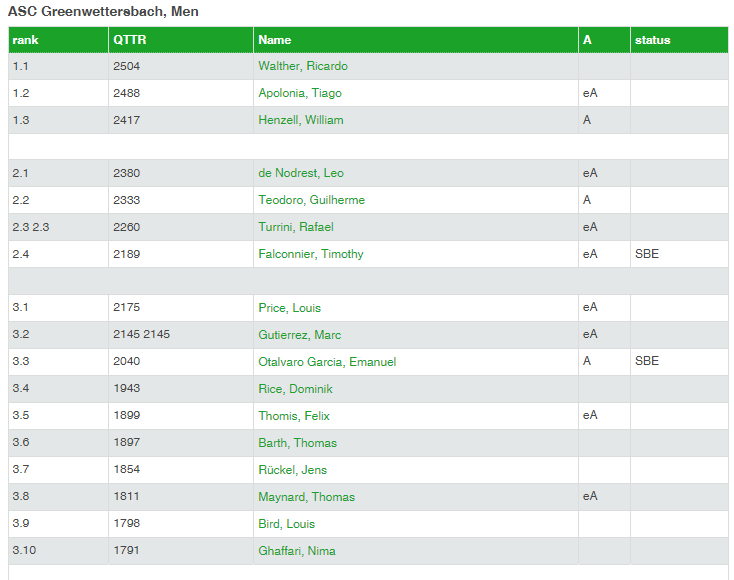The image size is (734, 580).
Task: Click SBE status in Otalvaro Garcia row
Action: point(647,361)
